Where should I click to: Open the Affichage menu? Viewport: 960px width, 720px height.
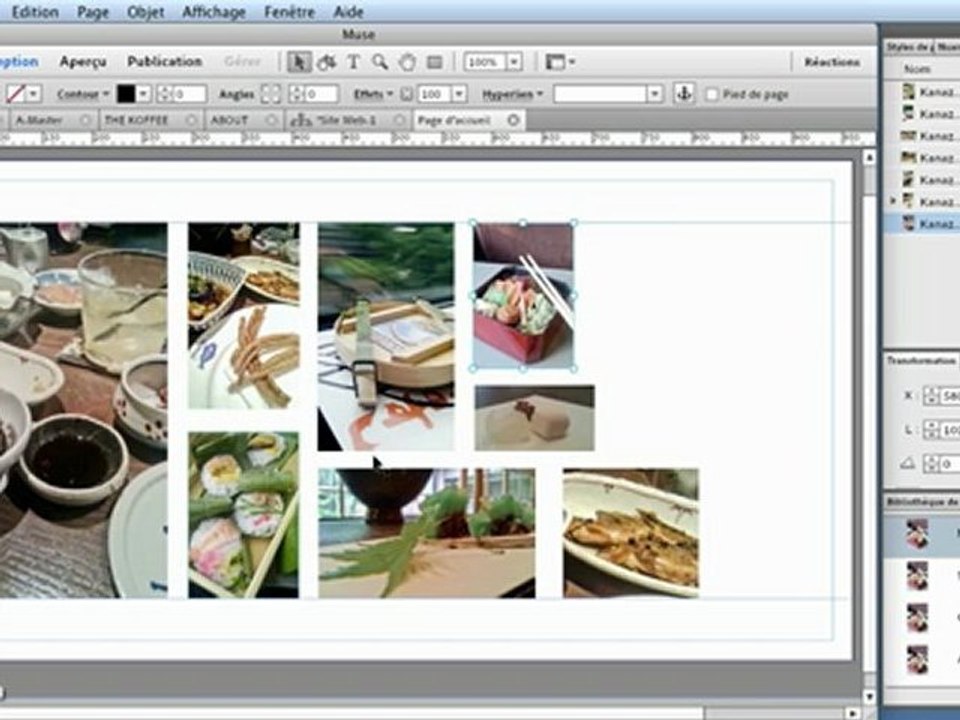tap(214, 12)
